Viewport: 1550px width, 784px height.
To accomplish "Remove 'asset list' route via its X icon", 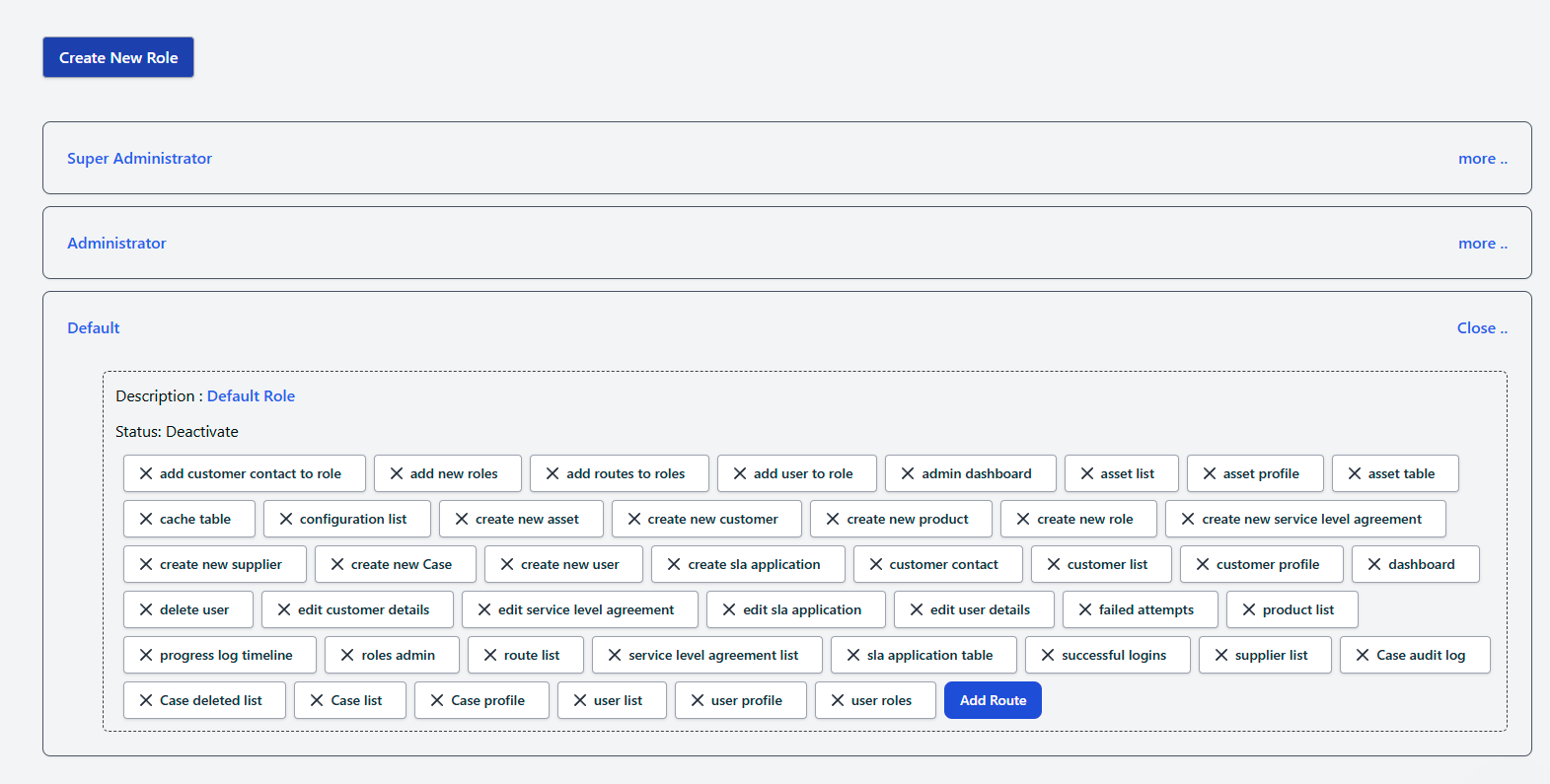I will pos(1087,473).
